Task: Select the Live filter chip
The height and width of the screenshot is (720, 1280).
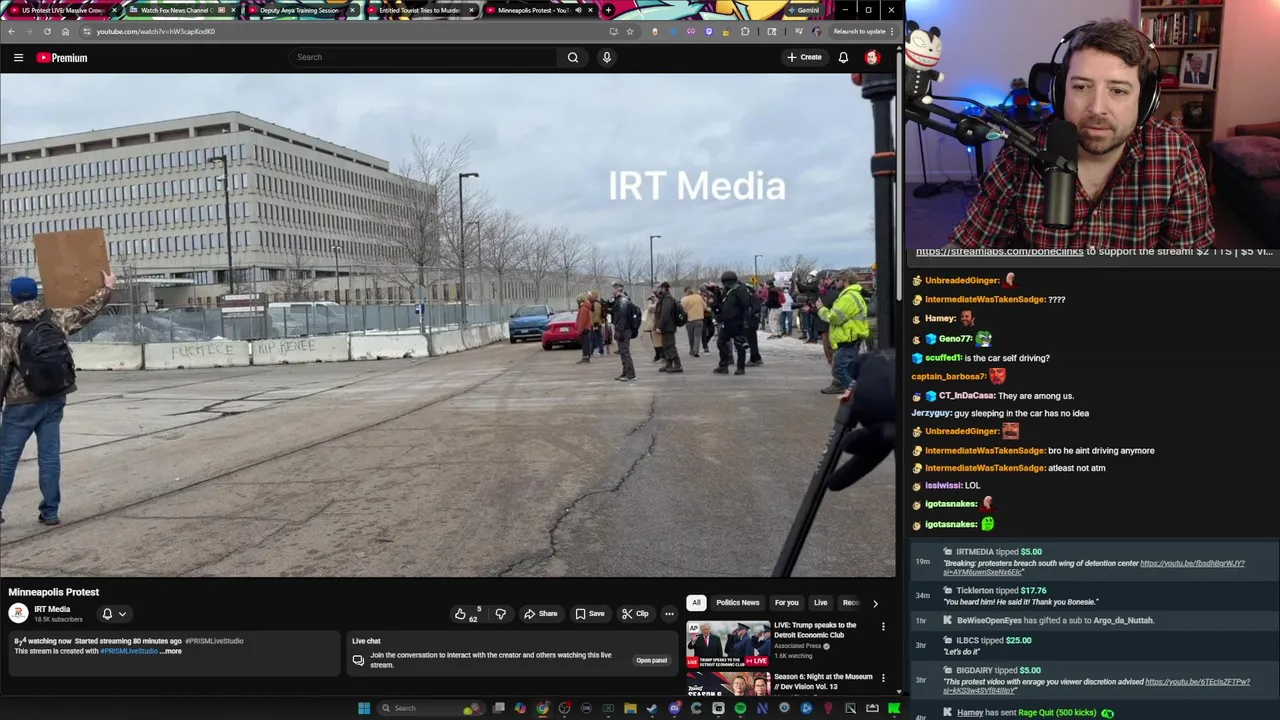Action: pyautogui.click(x=821, y=603)
